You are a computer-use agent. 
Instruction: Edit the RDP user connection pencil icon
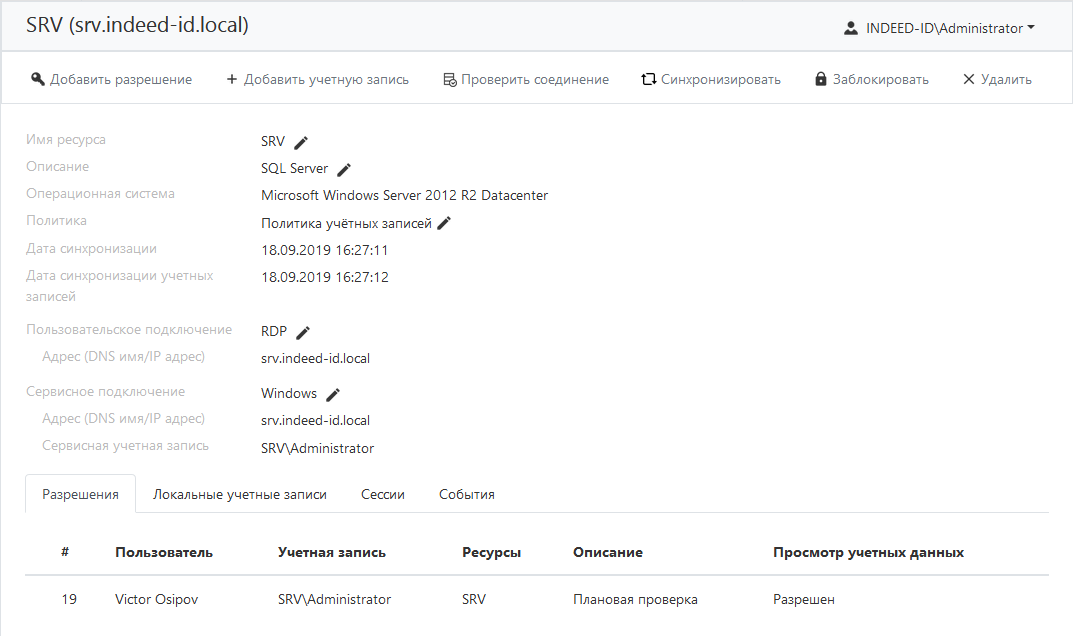point(303,332)
